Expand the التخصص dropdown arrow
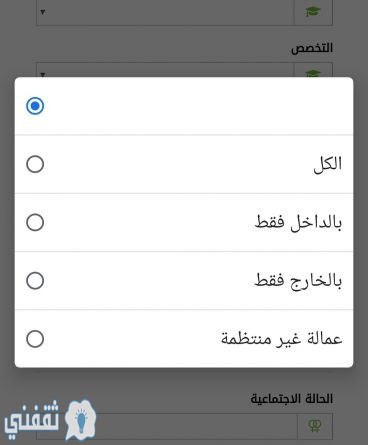 (43, 74)
